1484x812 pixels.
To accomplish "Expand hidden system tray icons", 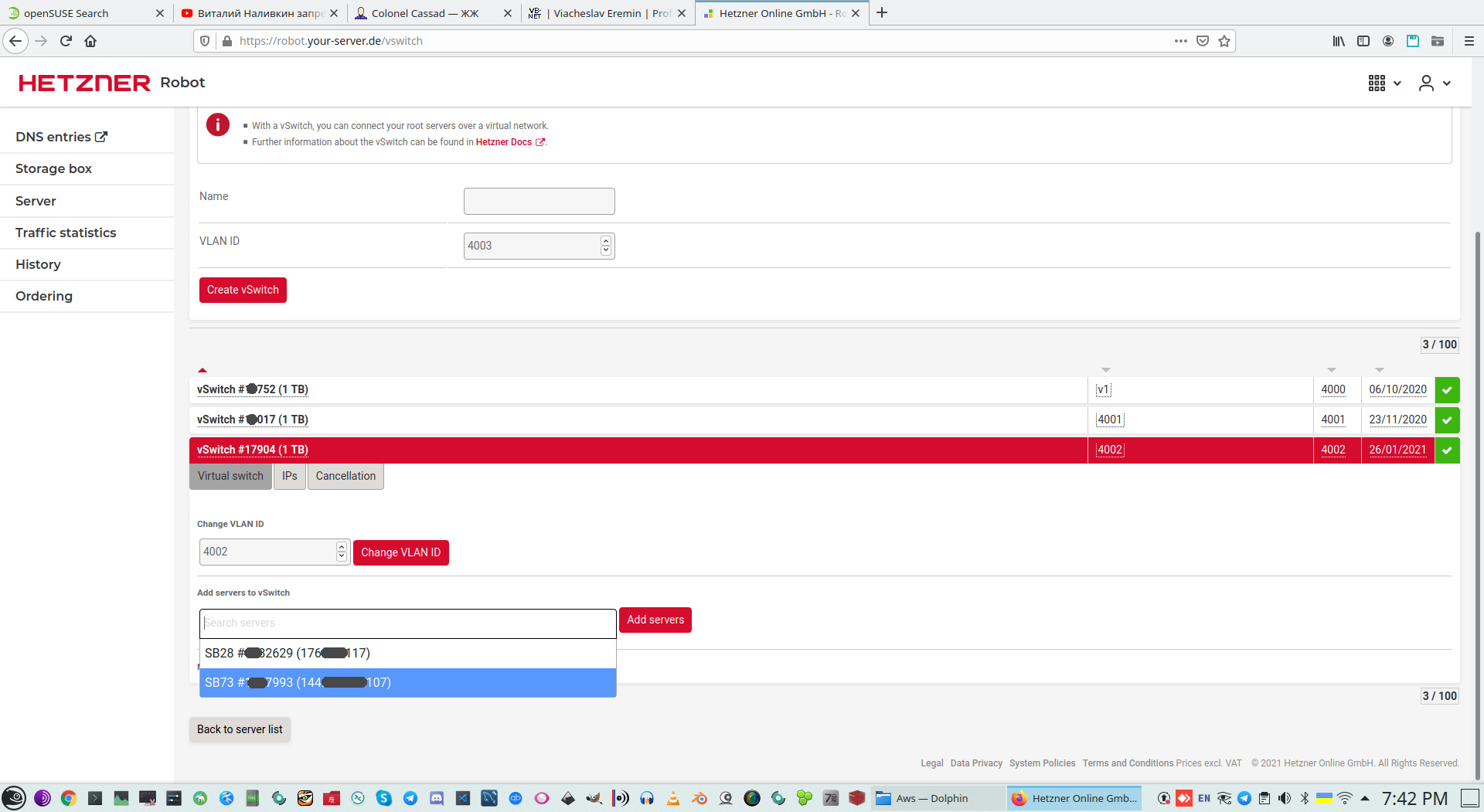I will tap(1365, 798).
